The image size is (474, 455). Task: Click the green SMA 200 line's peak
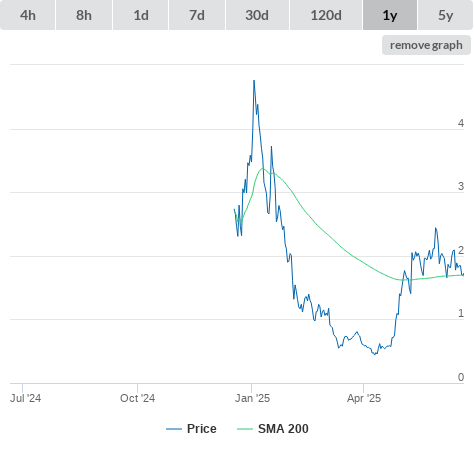click(x=263, y=169)
